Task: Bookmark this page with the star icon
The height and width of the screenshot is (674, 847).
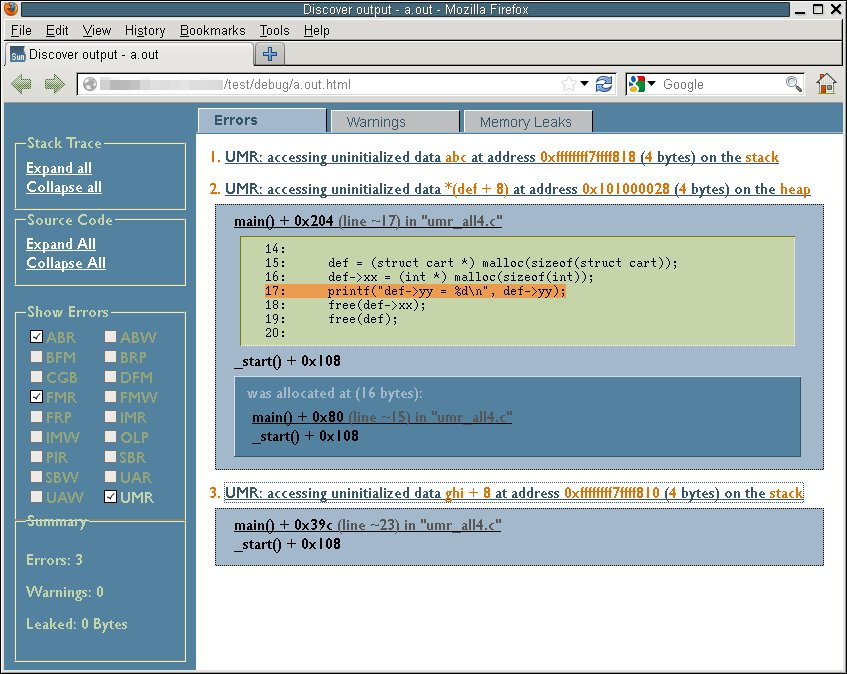Action: 569,84
